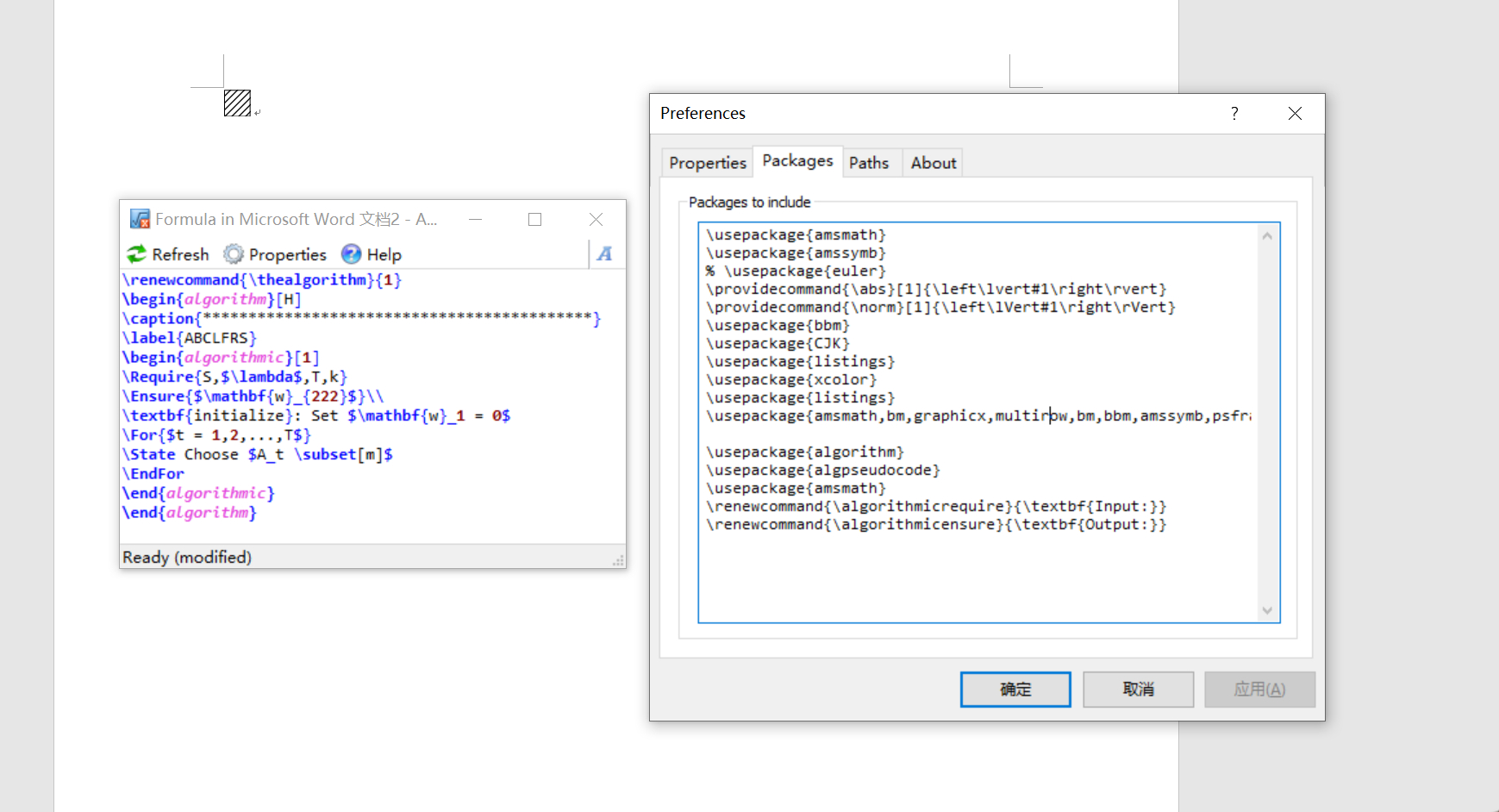Click the scrollbar up arrow in packages box
The height and width of the screenshot is (812, 1499).
tap(1266, 235)
